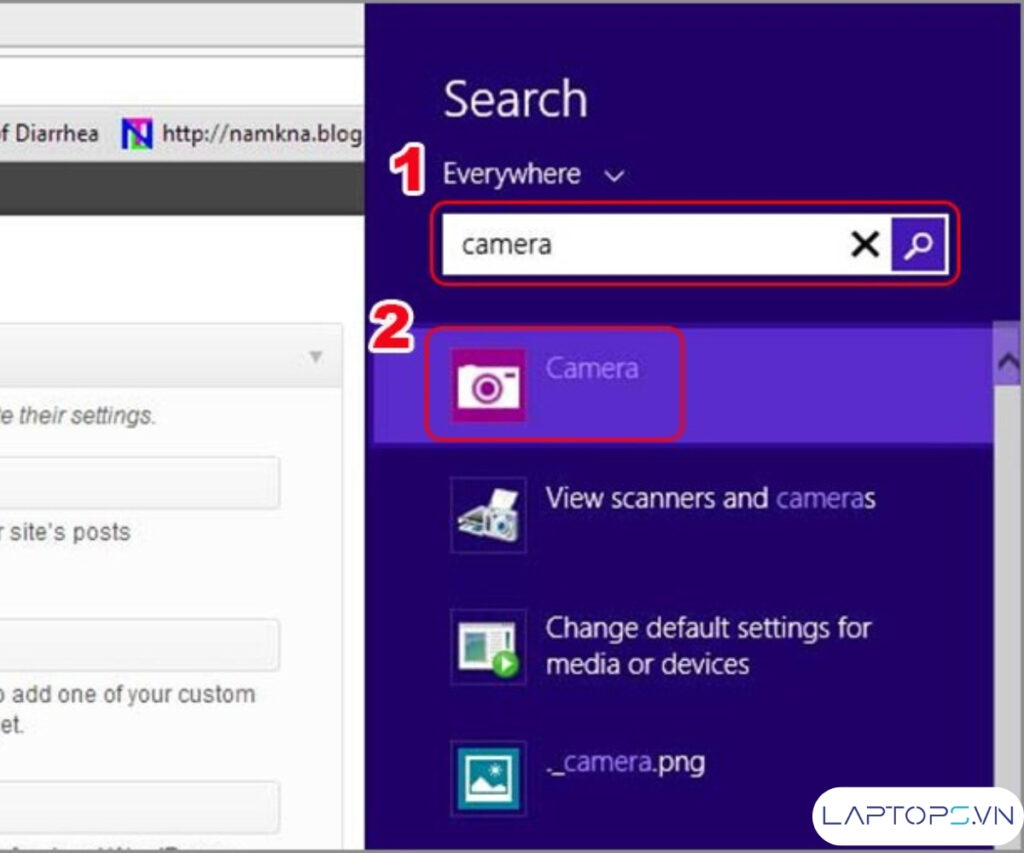Open the Camera app icon in results
Image resolution: width=1024 pixels, height=853 pixels.
488,385
